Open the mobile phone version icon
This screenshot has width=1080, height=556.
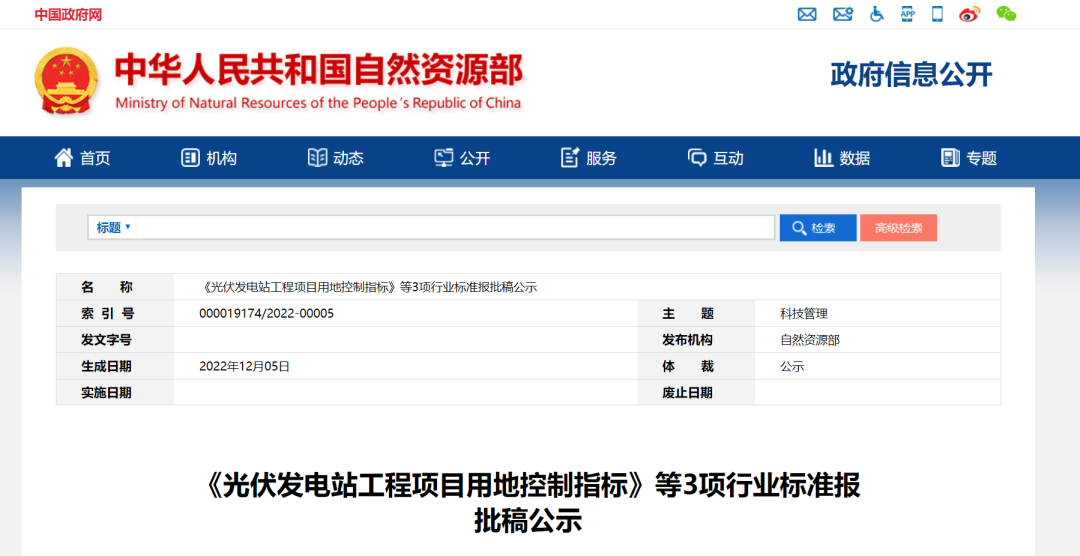tap(937, 14)
